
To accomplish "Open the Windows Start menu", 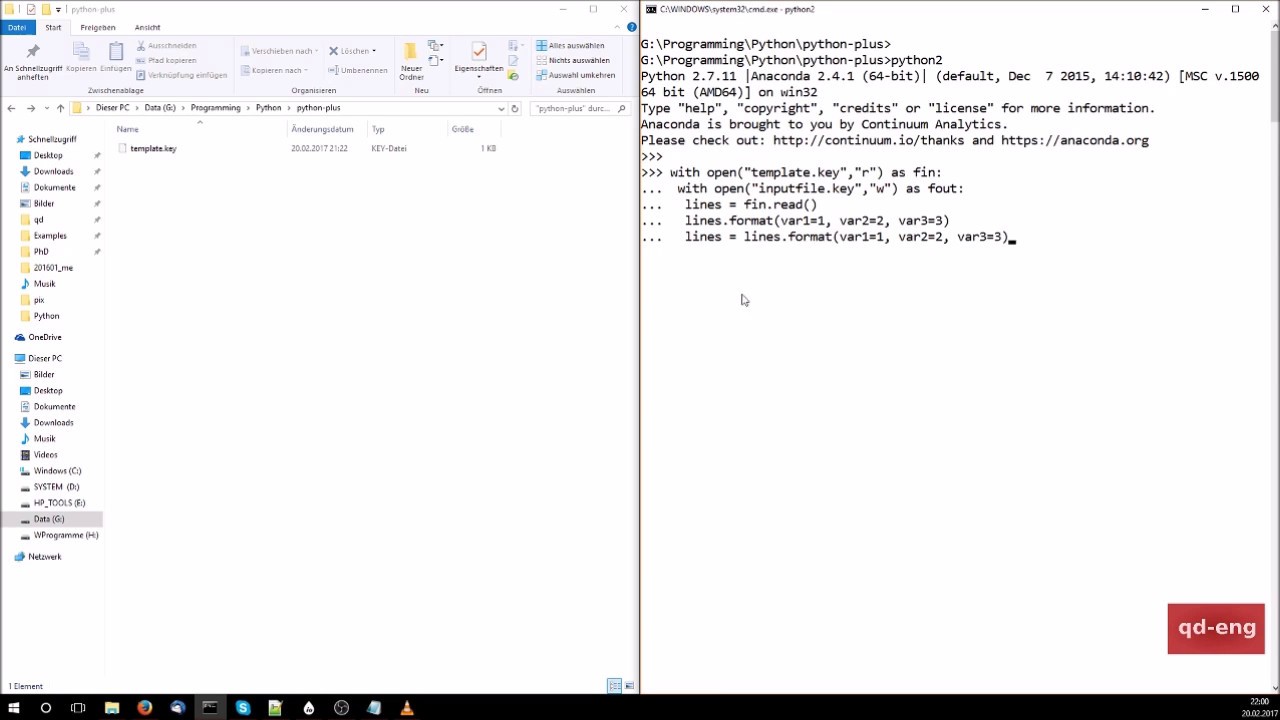I will (14, 708).
